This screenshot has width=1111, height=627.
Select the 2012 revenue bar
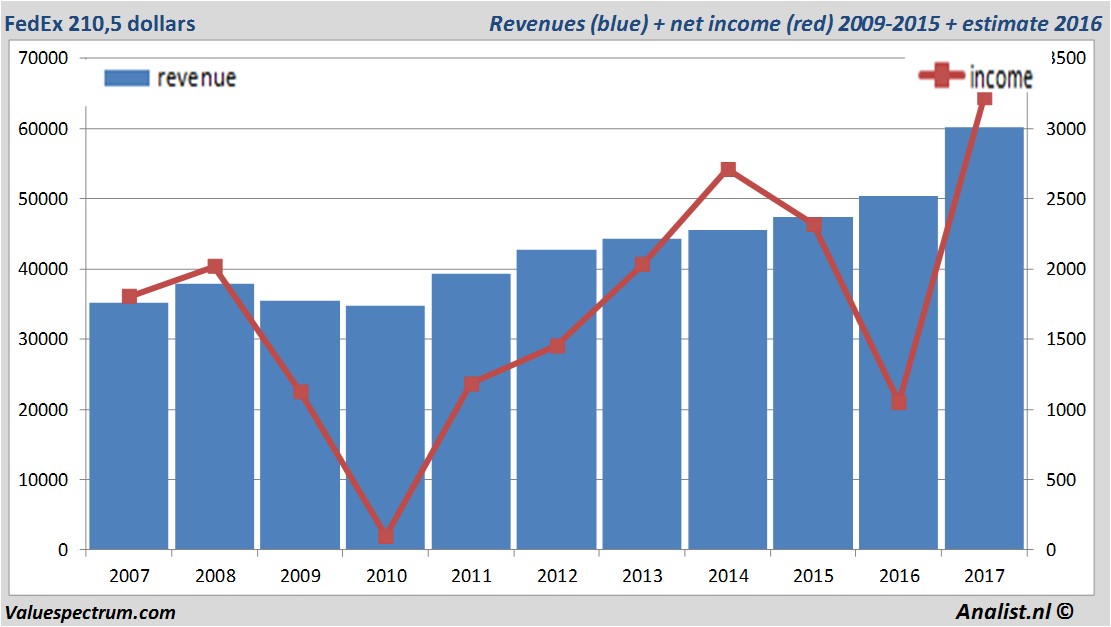pyautogui.click(x=557, y=400)
